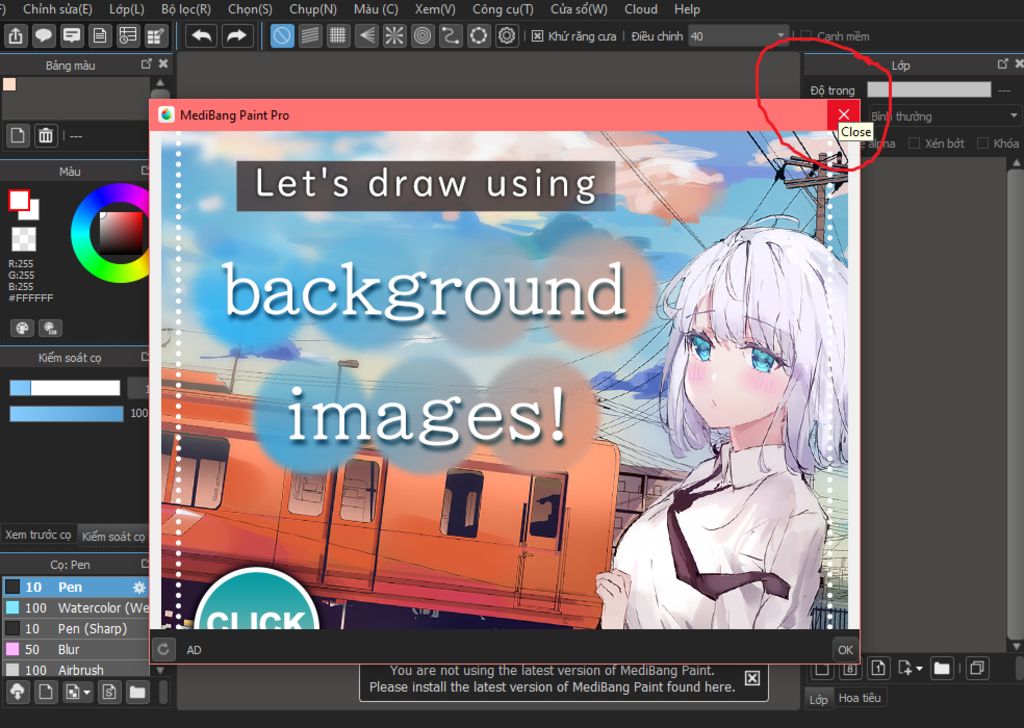Image resolution: width=1024 pixels, height=728 pixels.
Task: Click the CLICK button in the ad
Action: point(257,599)
